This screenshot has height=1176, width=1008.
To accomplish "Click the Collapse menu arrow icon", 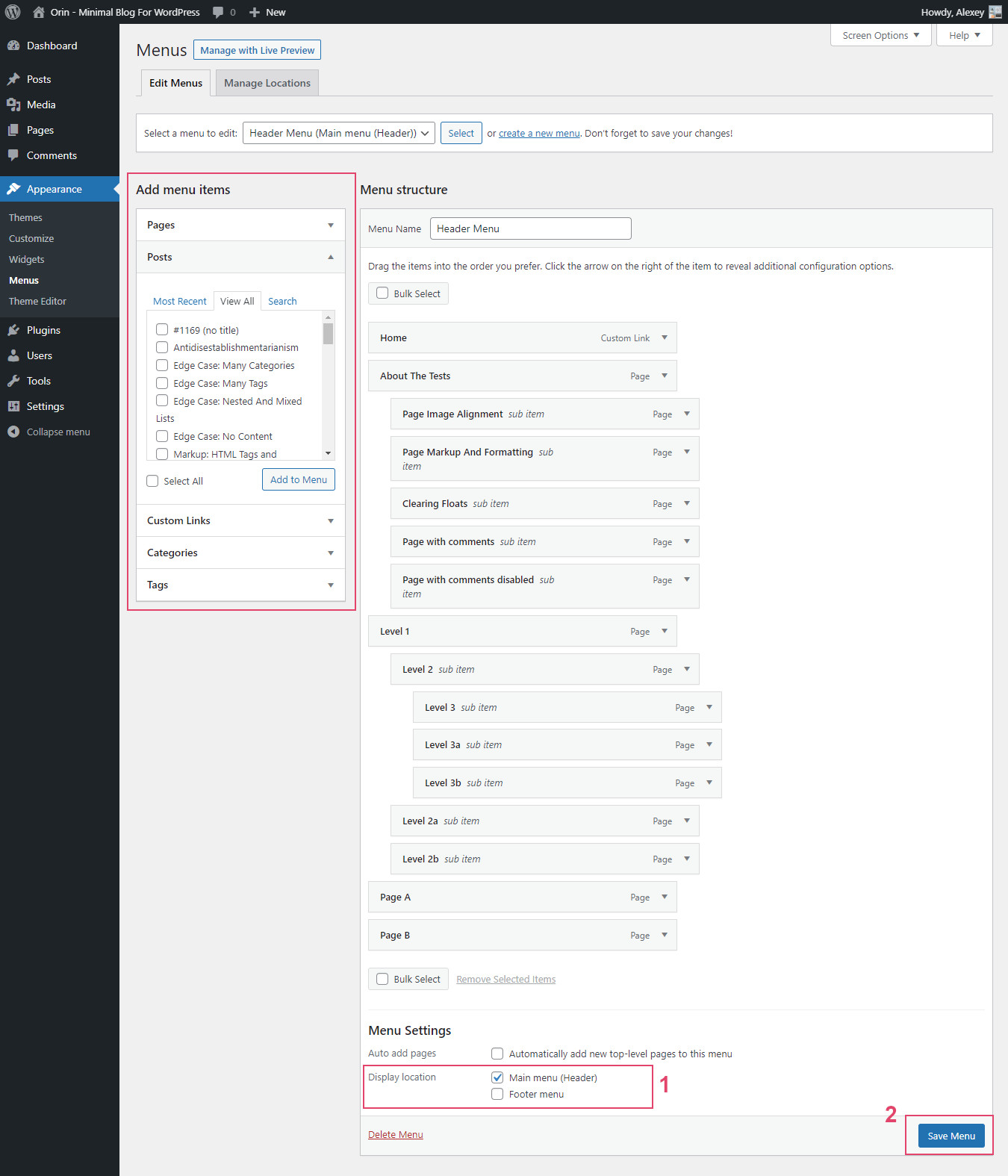I will pyautogui.click(x=13, y=432).
